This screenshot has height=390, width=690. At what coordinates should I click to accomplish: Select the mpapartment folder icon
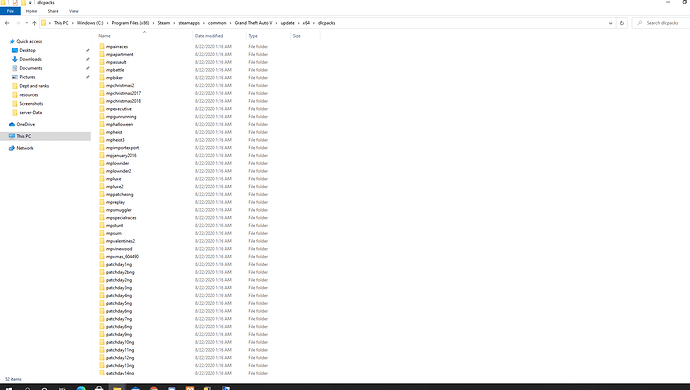(x=102, y=54)
